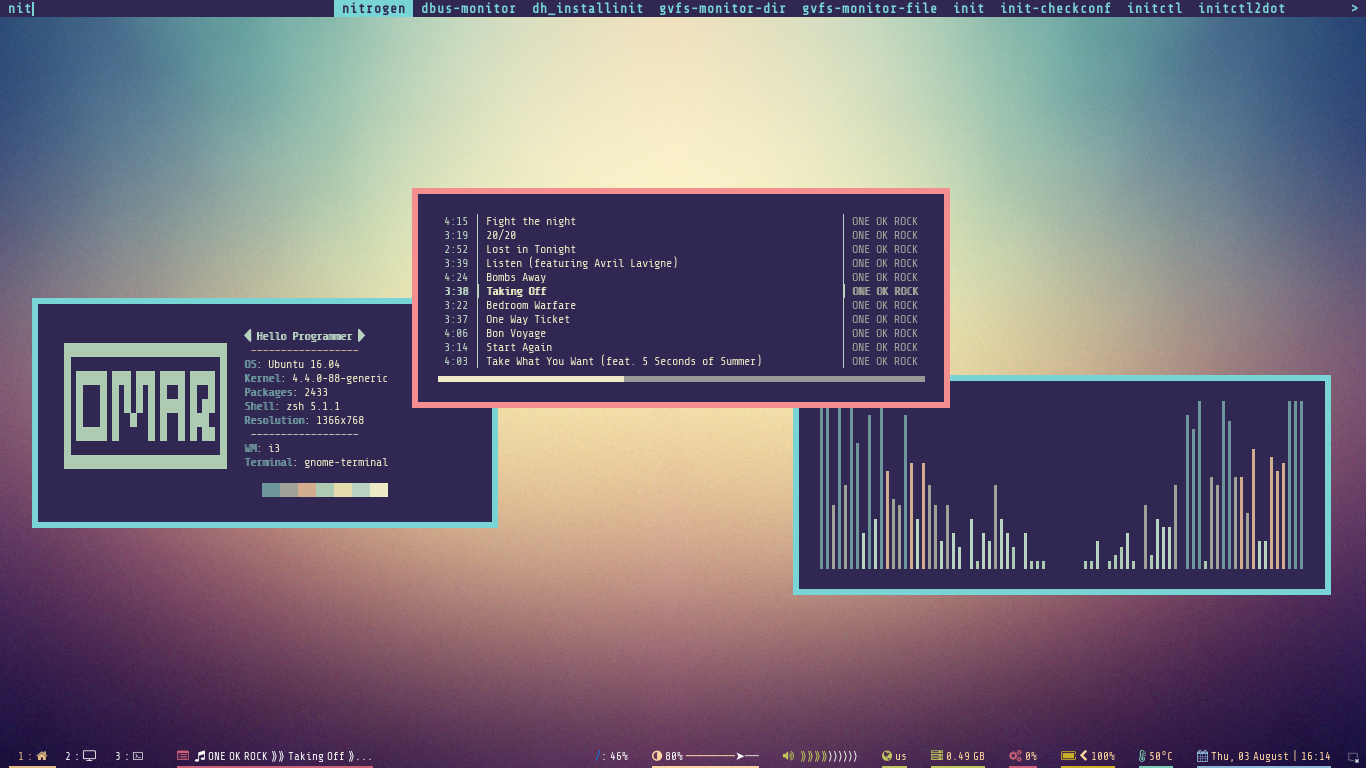Click the half-circle brightness icon

click(x=657, y=756)
